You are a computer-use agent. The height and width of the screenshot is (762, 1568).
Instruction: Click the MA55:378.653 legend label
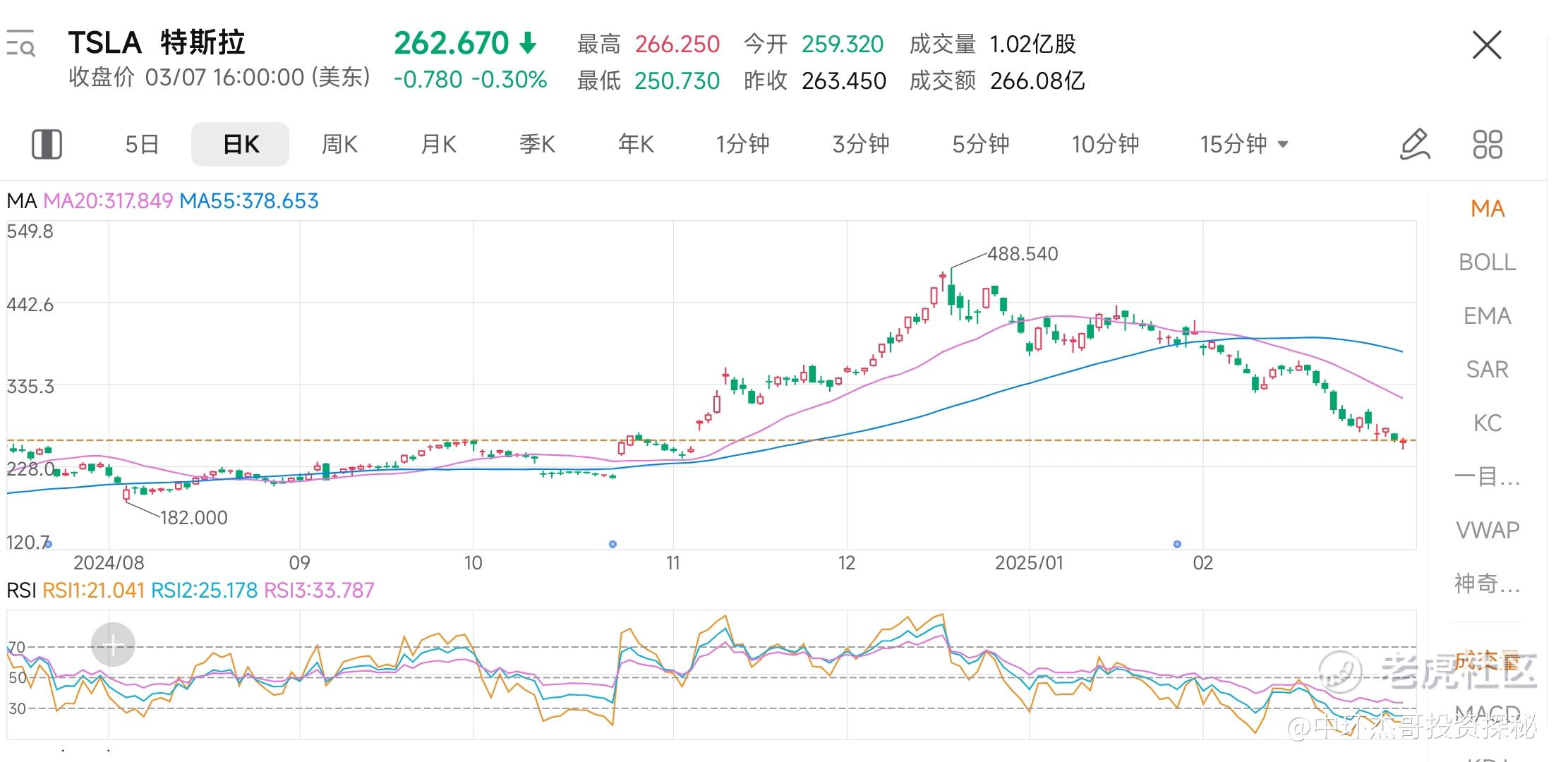pyautogui.click(x=249, y=201)
